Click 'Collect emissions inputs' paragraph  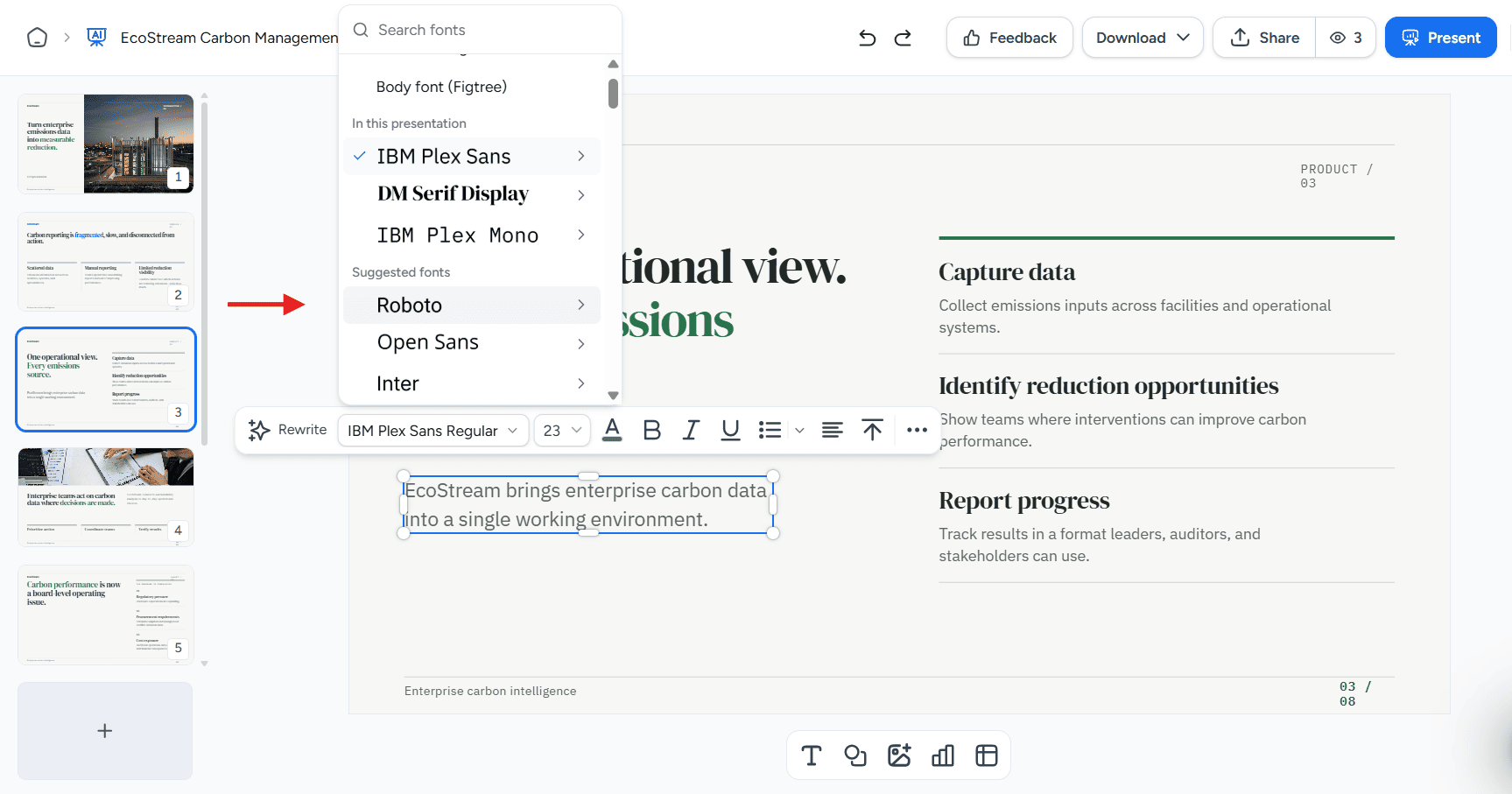click(1135, 316)
